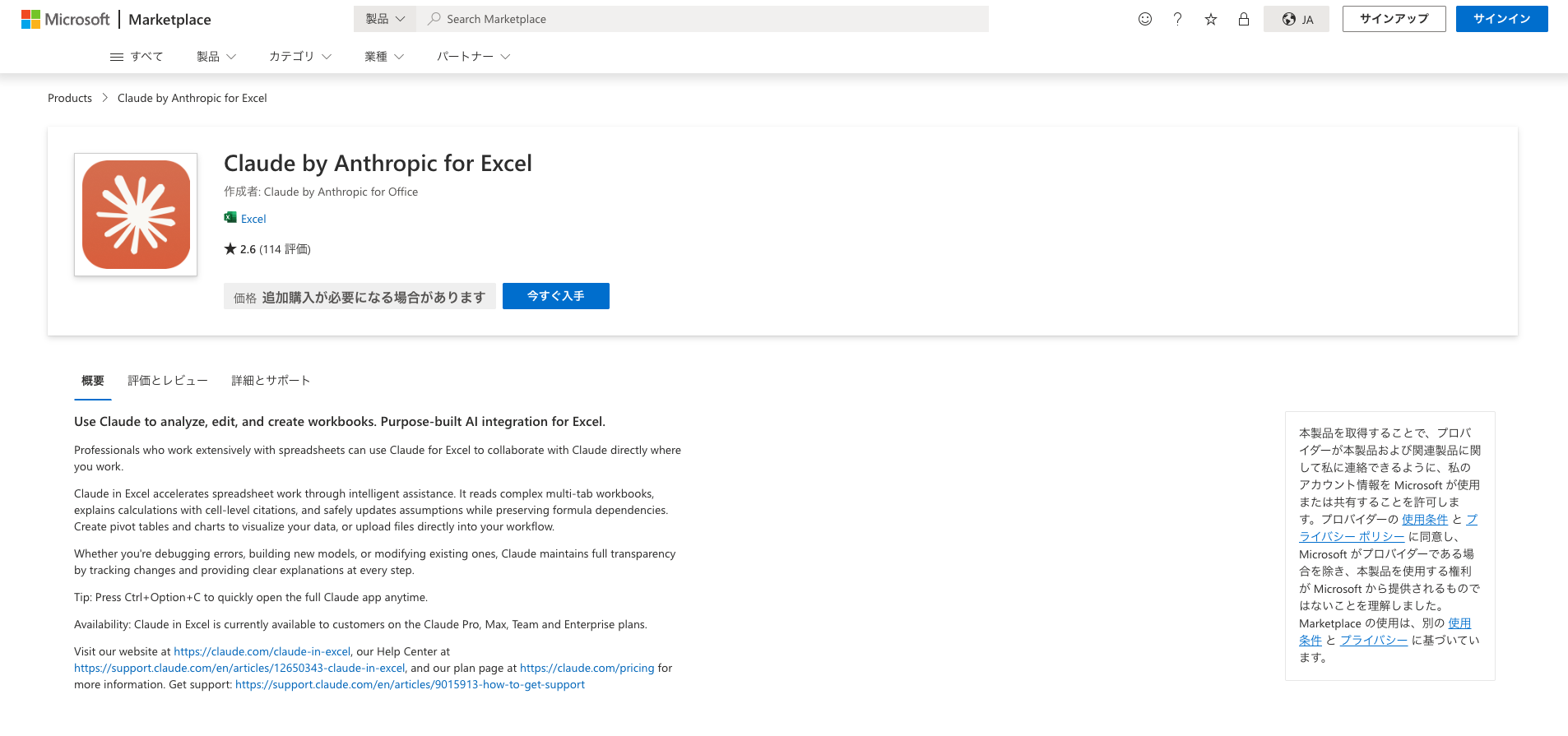Image resolution: width=1568 pixels, height=736 pixels.
Task: Click the サインイン button
Action: (1501, 19)
